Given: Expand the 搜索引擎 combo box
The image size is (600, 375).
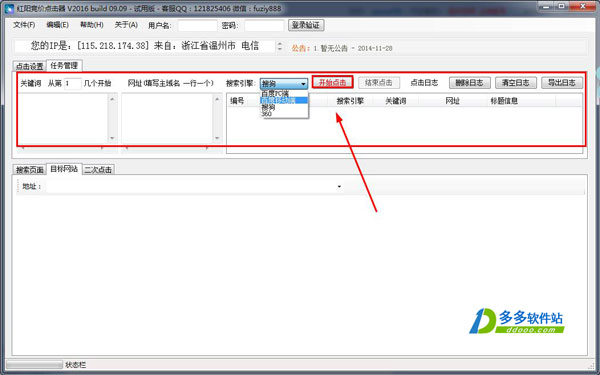Looking at the screenshot, I should pyautogui.click(x=284, y=83).
